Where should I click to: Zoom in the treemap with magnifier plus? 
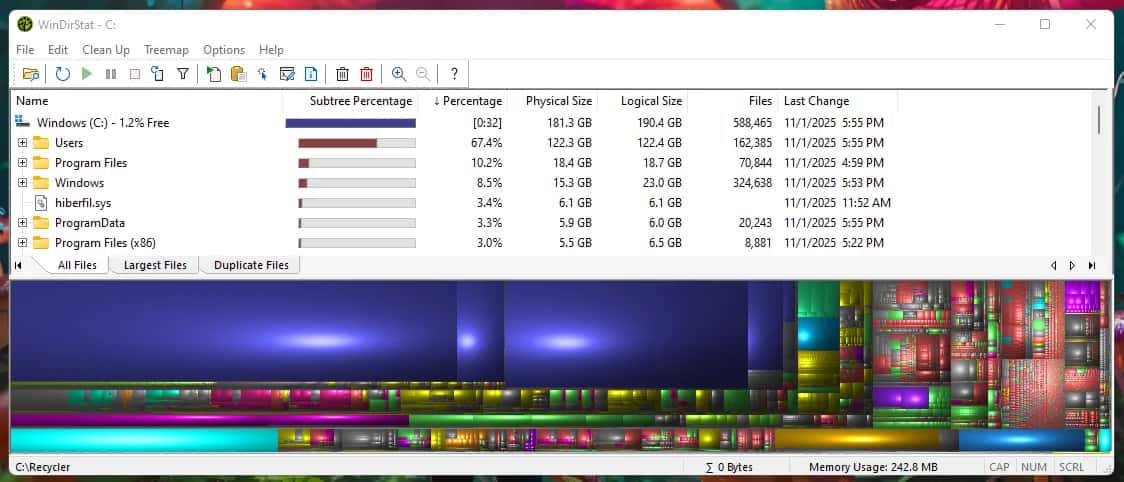click(x=399, y=74)
